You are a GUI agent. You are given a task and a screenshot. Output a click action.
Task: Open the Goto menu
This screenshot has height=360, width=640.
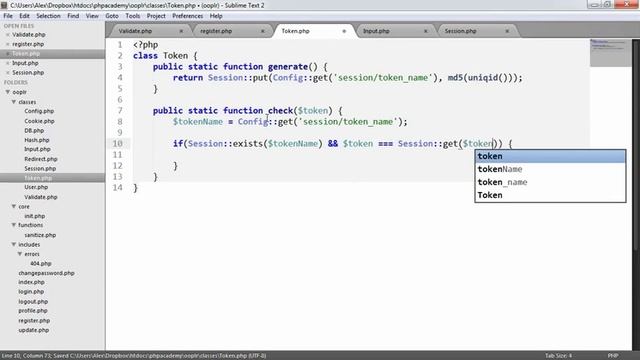point(112,16)
